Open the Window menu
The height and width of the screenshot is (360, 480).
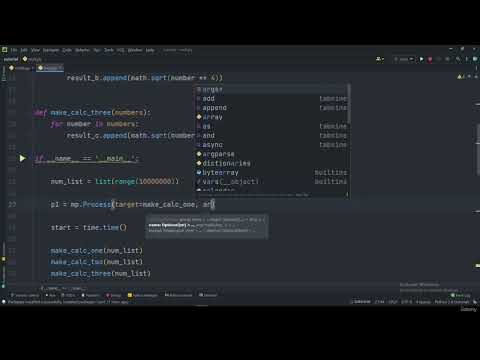[135, 50]
